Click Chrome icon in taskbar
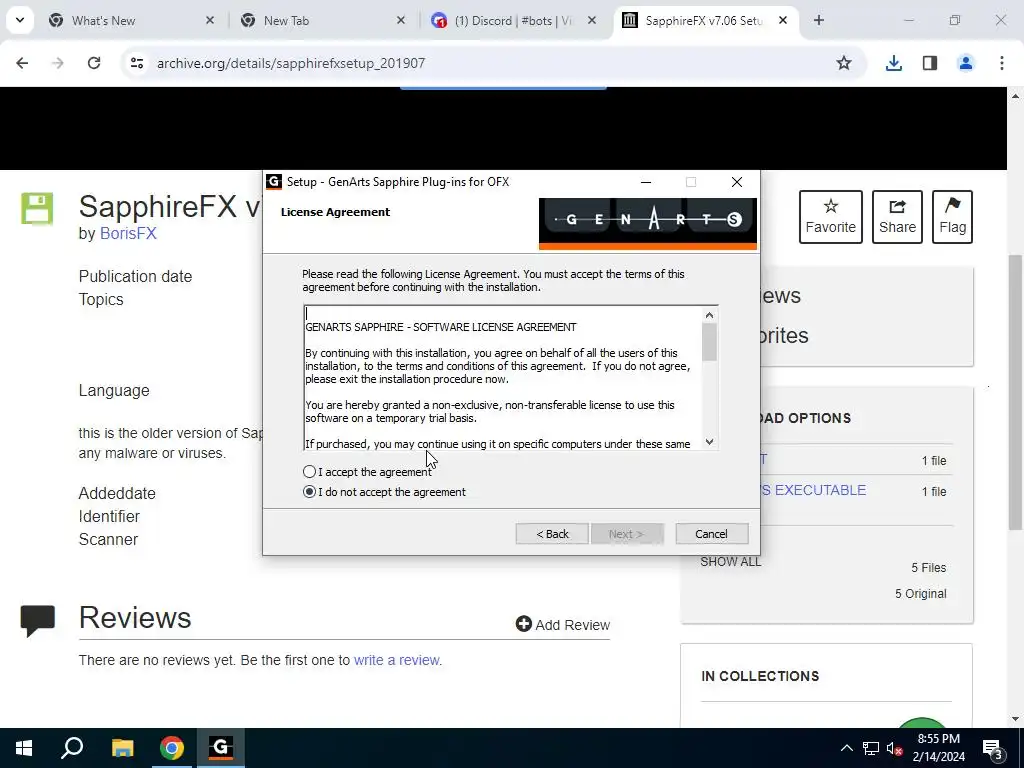 [x=172, y=748]
